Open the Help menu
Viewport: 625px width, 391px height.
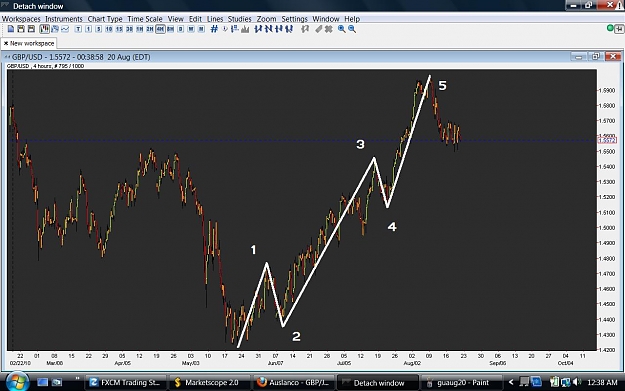click(x=352, y=19)
